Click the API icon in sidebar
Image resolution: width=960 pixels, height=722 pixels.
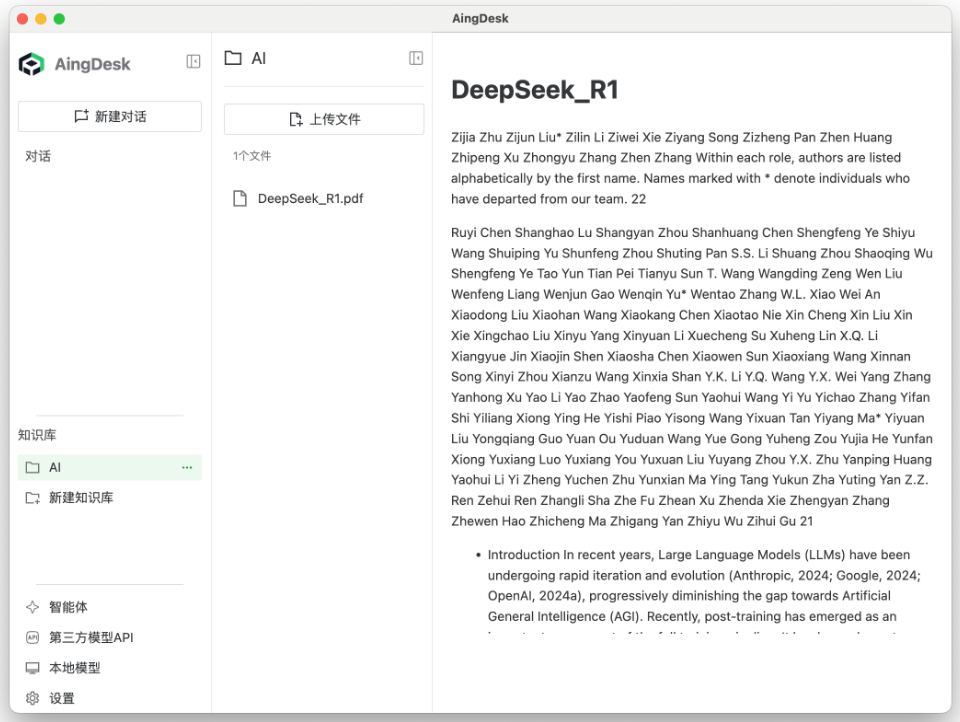coord(33,638)
